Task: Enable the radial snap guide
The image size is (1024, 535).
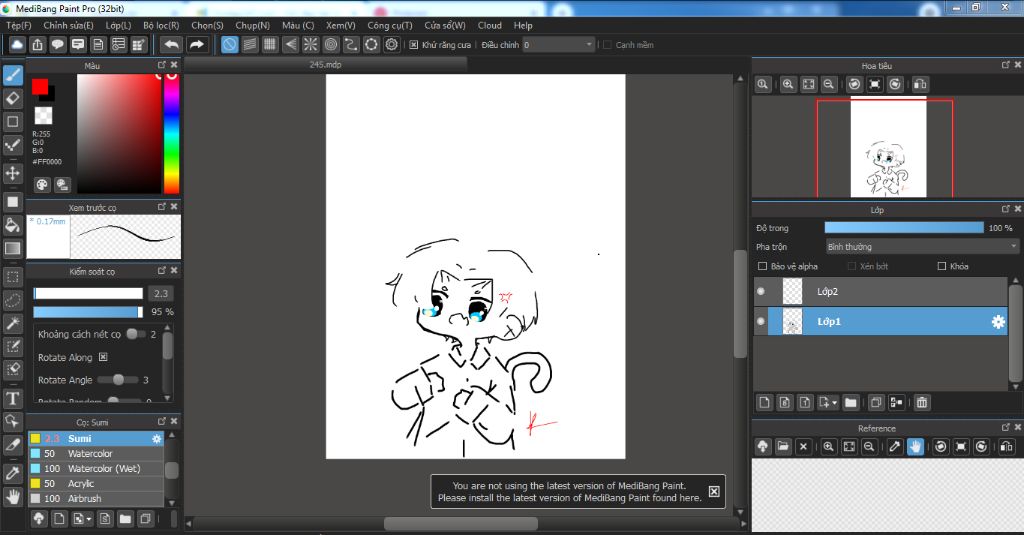Action: click(310, 44)
